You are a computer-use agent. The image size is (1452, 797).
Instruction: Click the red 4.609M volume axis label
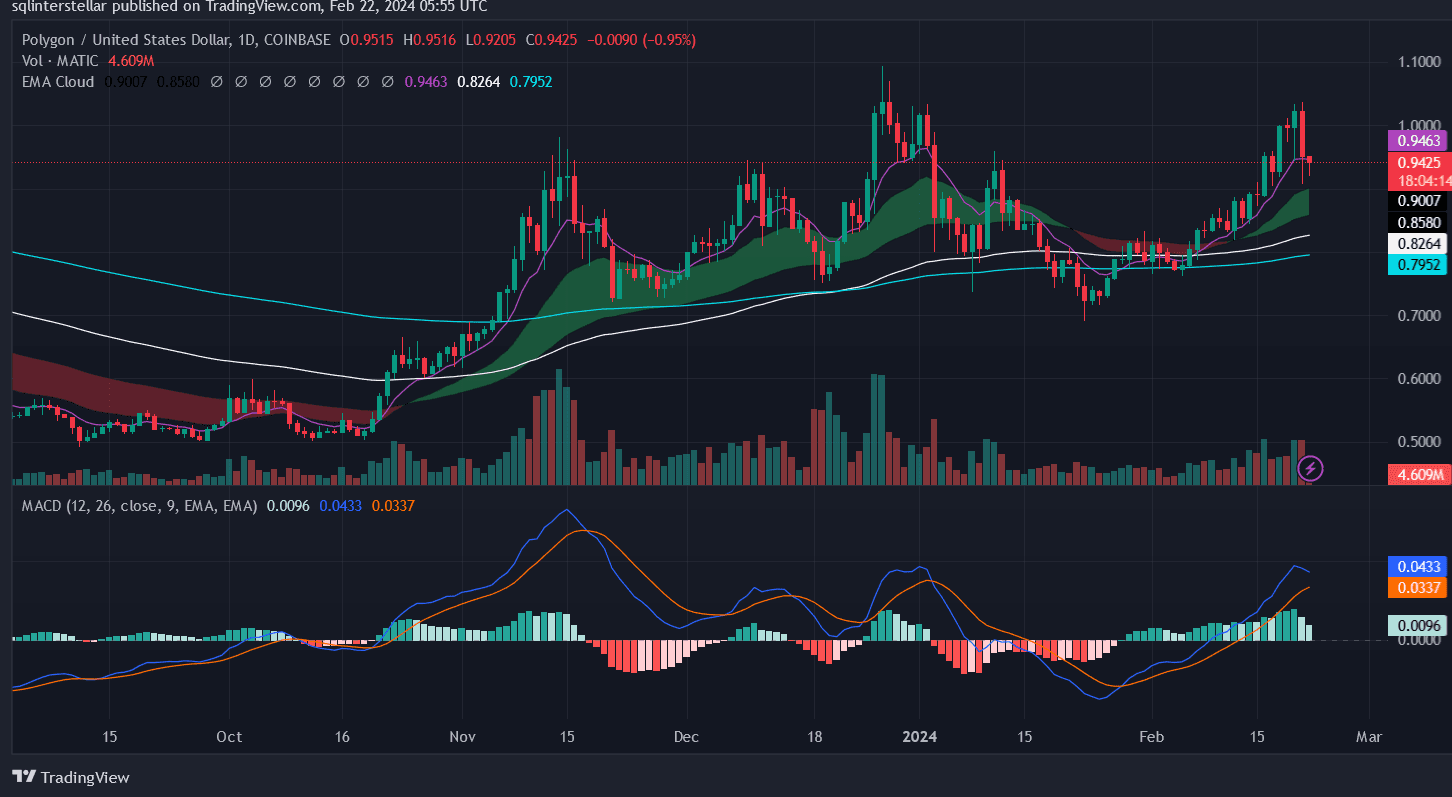[1419, 474]
